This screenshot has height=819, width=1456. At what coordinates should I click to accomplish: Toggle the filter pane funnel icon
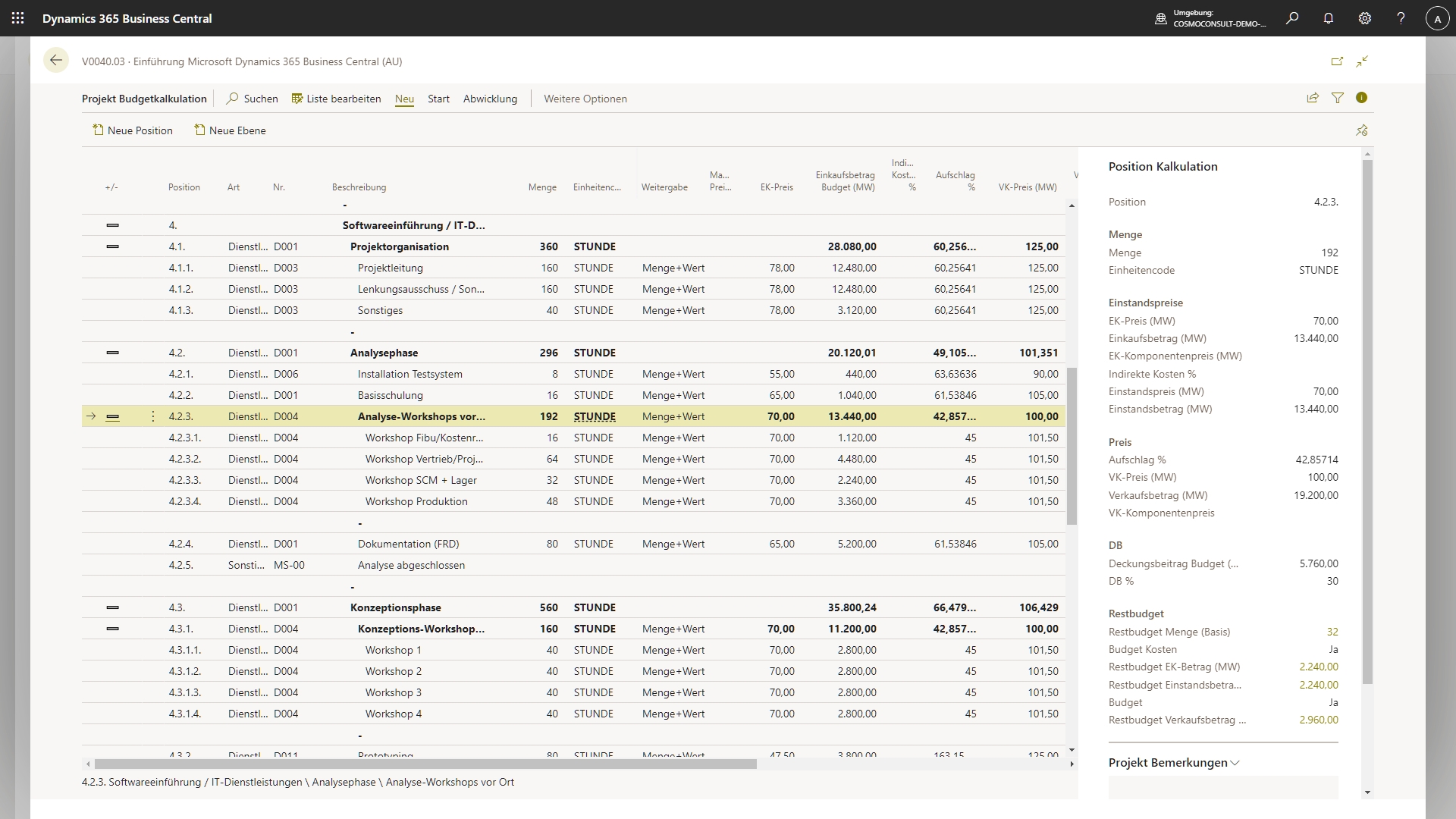[1338, 98]
